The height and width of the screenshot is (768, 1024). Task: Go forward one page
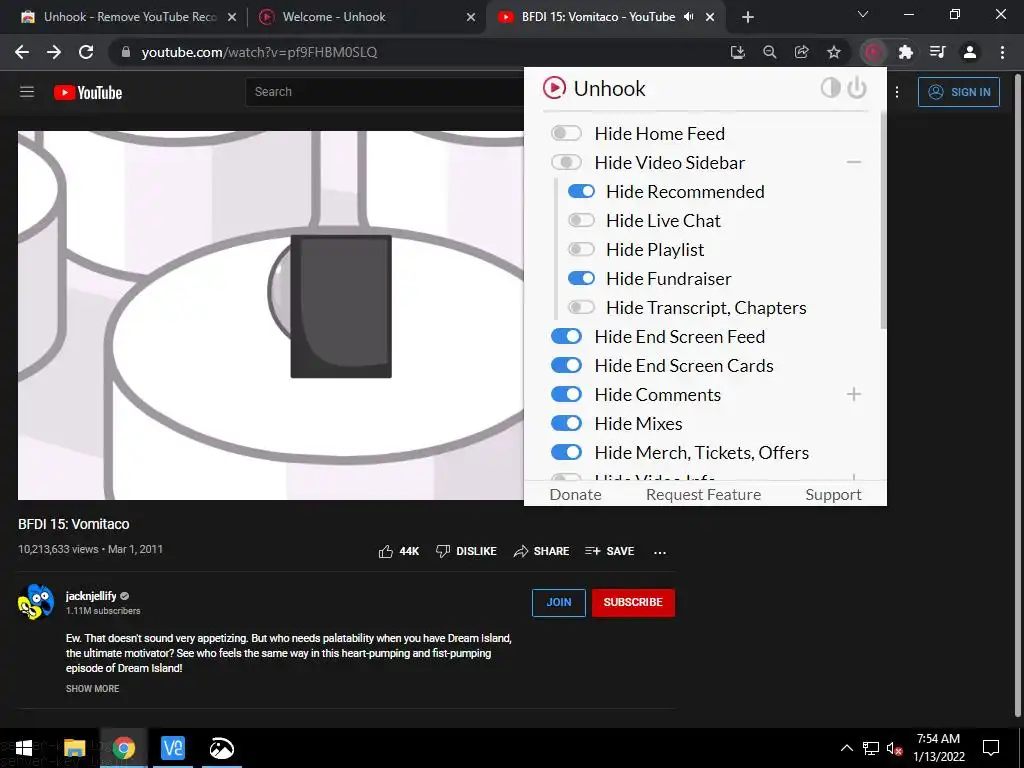click(54, 52)
